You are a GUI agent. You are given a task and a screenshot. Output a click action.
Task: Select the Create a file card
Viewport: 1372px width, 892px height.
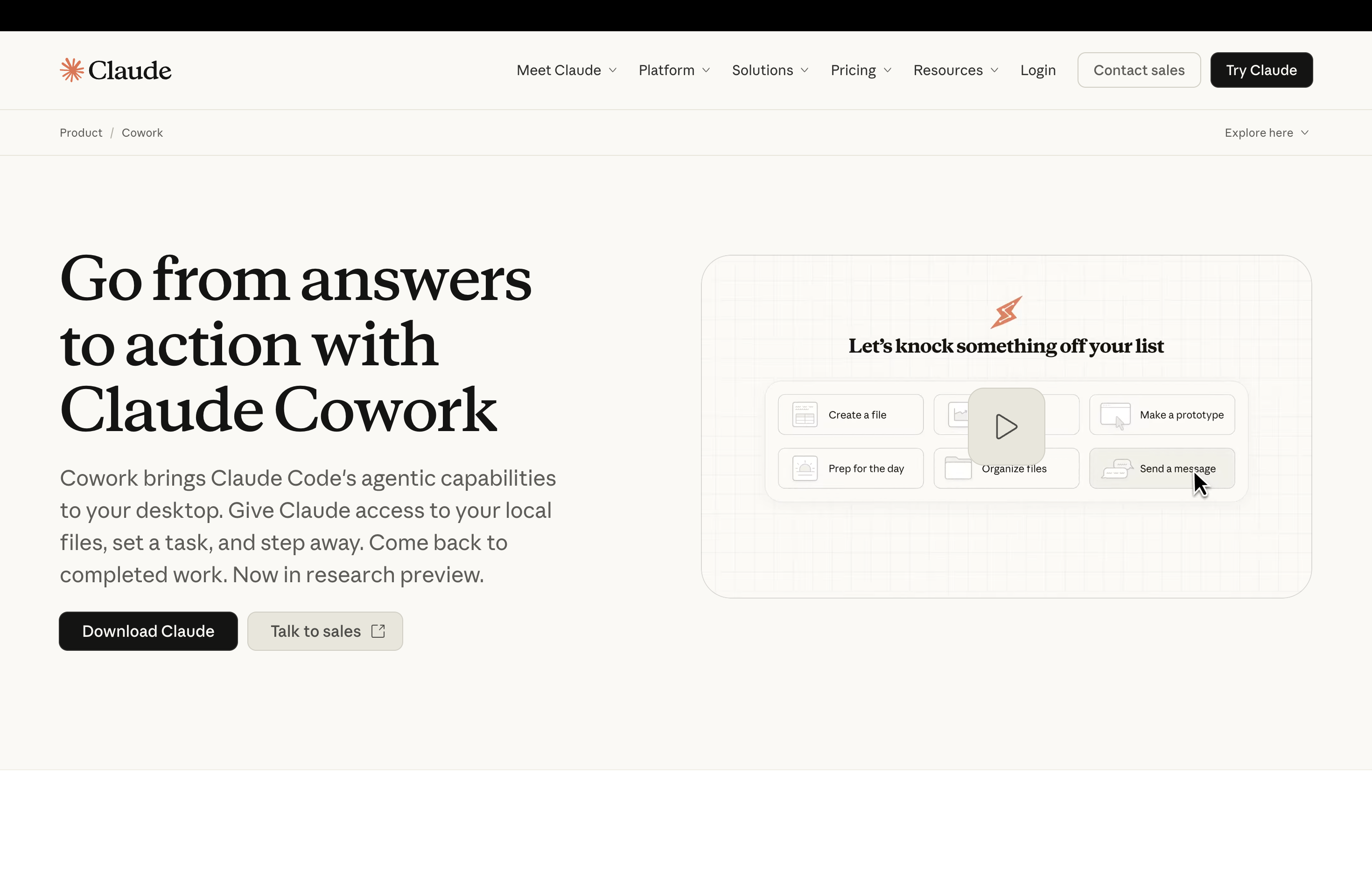(850, 414)
